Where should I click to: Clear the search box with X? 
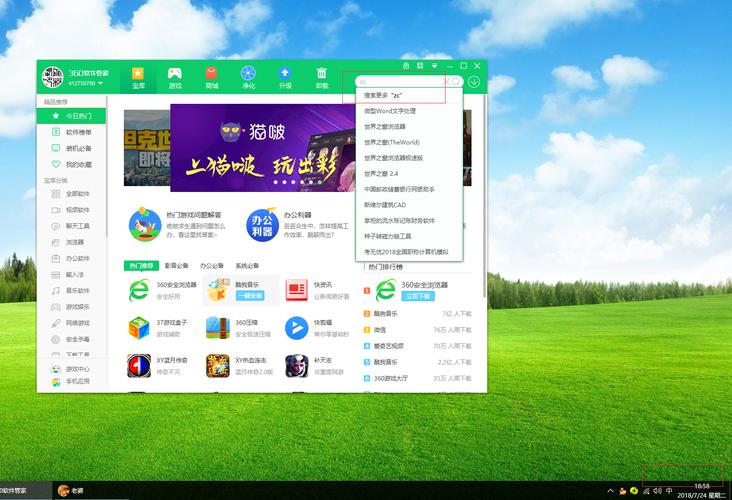click(x=446, y=82)
